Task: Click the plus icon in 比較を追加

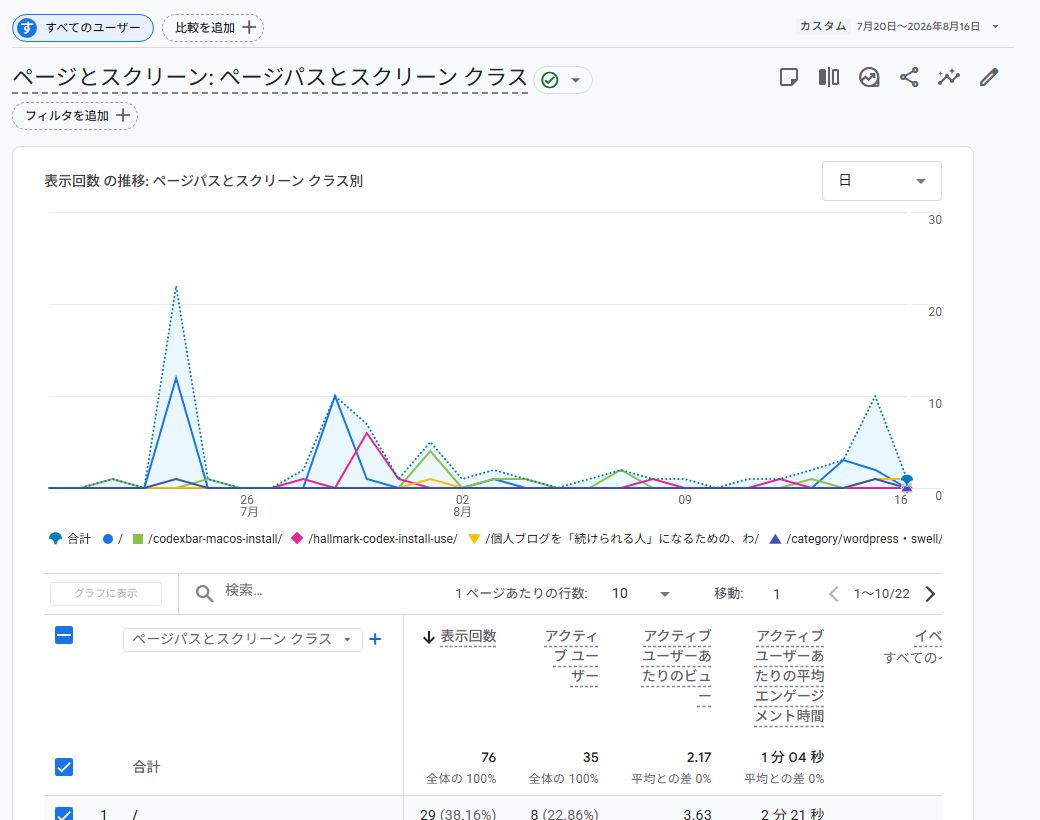Action: 249,27
